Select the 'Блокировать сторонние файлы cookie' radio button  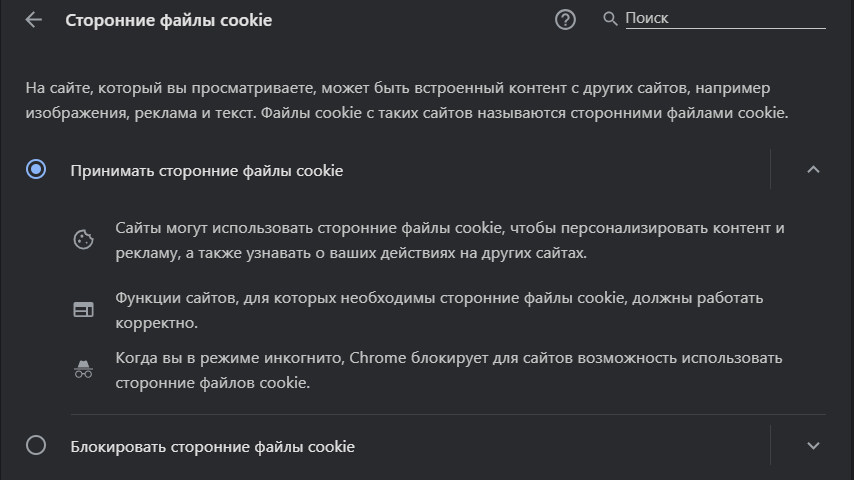[36, 446]
